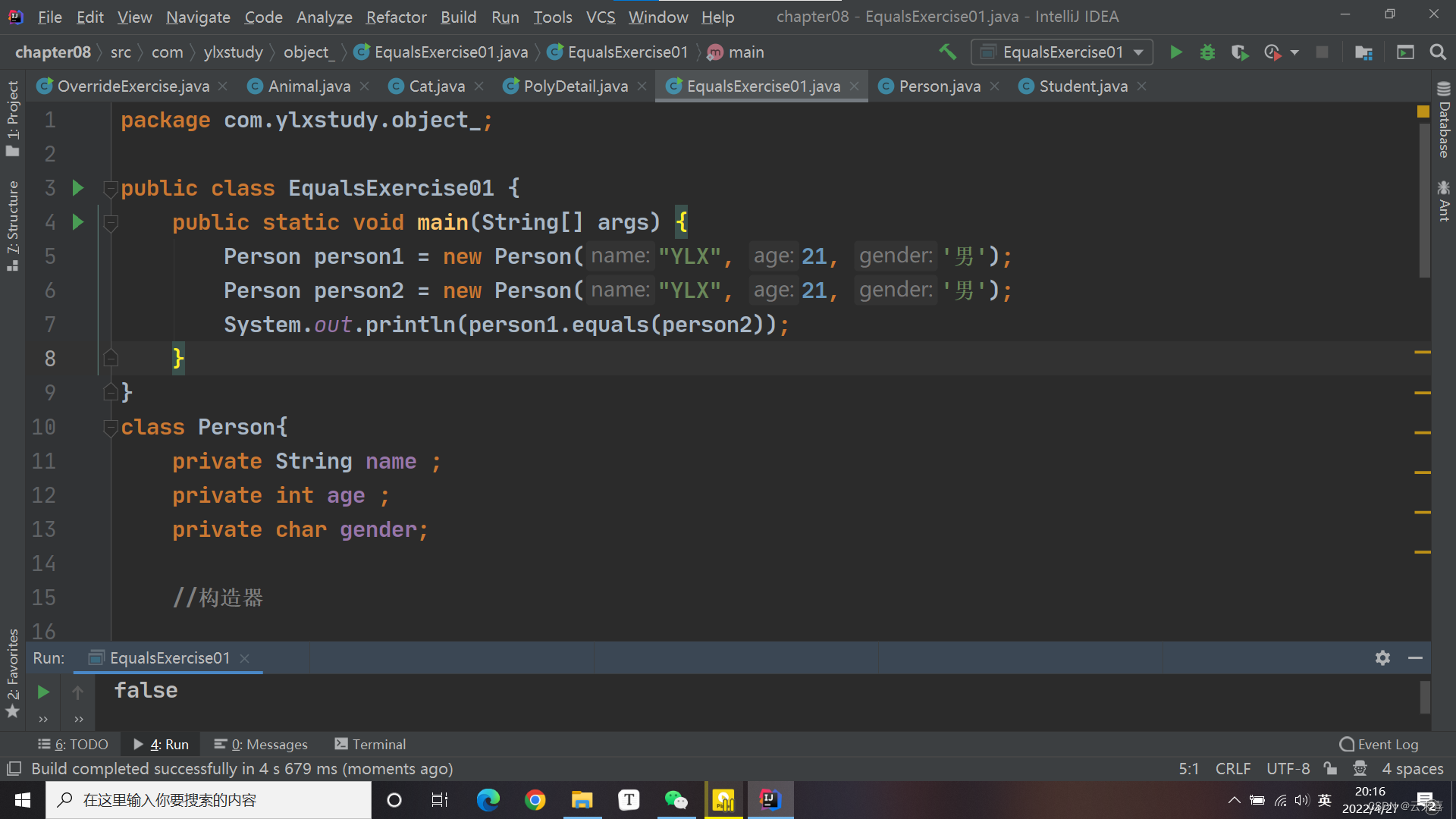Image resolution: width=1456 pixels, height=819 pixels.
Task: Open the Refactor menu
Action: click(396, 17)
